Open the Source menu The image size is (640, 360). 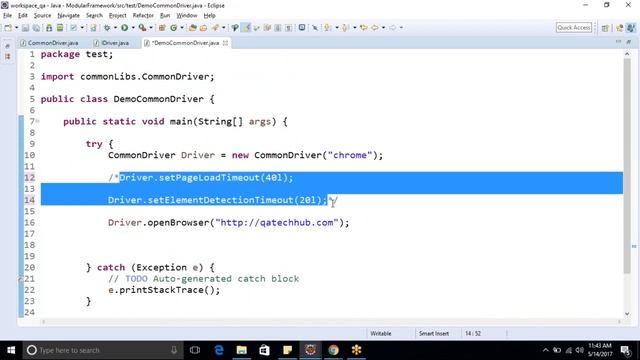[x=42, y=16]
